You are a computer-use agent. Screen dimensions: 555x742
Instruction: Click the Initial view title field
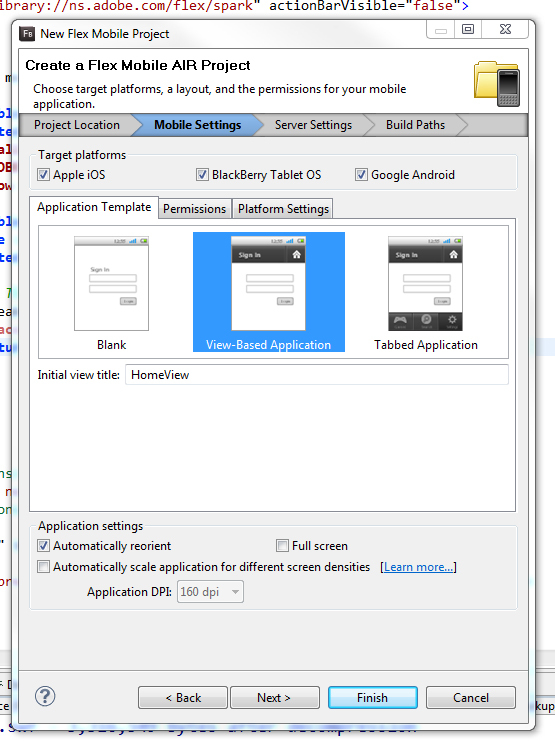(317, 375)
